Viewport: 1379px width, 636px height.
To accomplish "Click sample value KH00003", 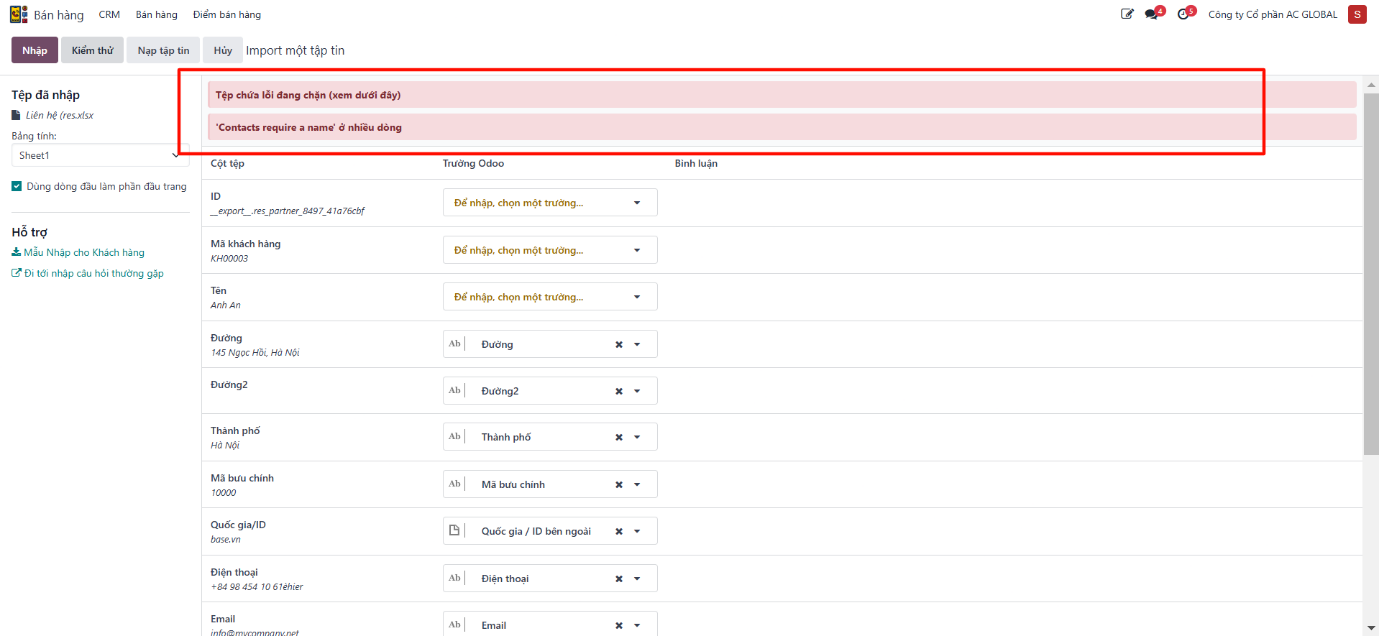I will click(229, 258).
